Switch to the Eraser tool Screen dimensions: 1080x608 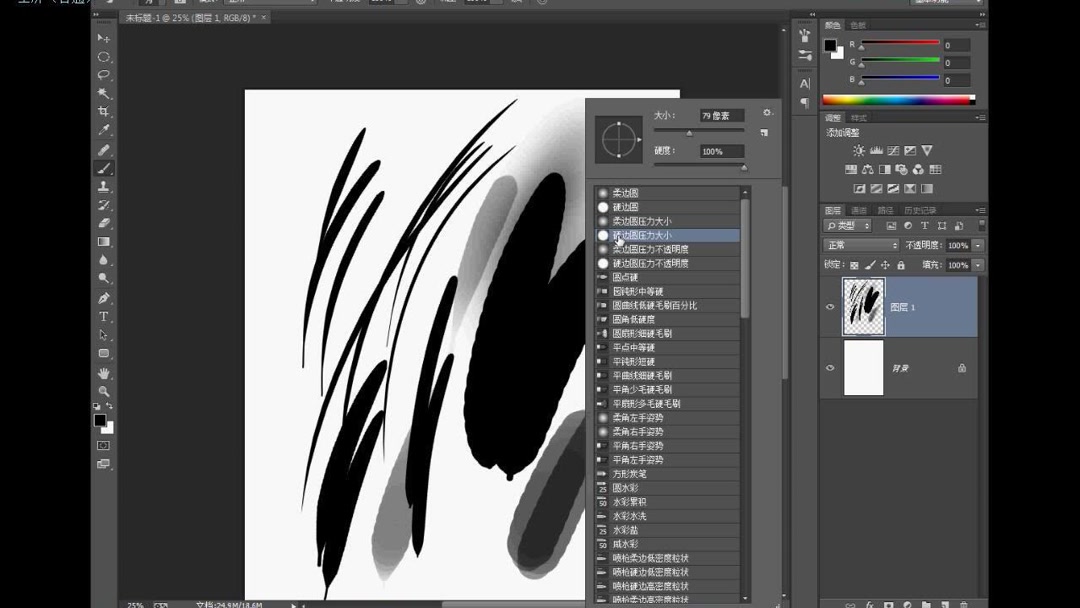[x=104, y=224]
